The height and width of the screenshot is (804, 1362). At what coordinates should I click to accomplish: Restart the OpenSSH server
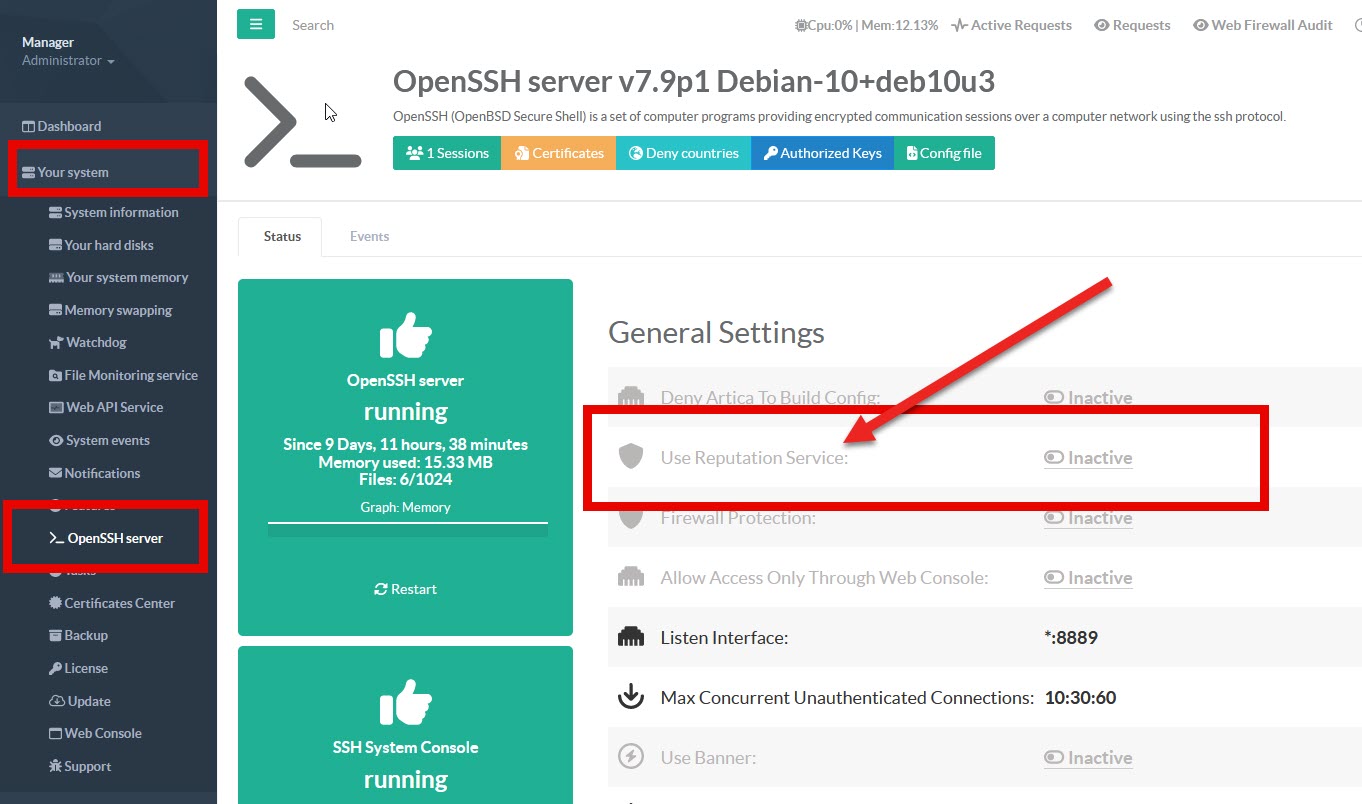pos(405,589)
